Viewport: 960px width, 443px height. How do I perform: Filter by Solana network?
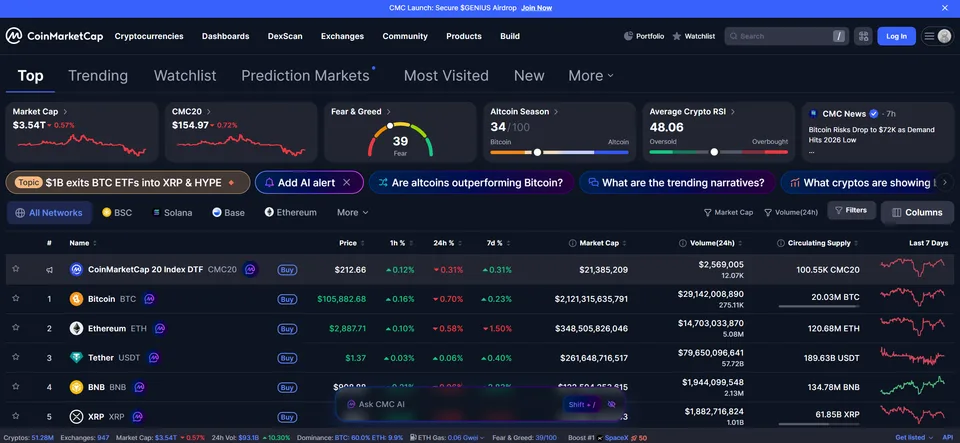[x=171, y=212]
